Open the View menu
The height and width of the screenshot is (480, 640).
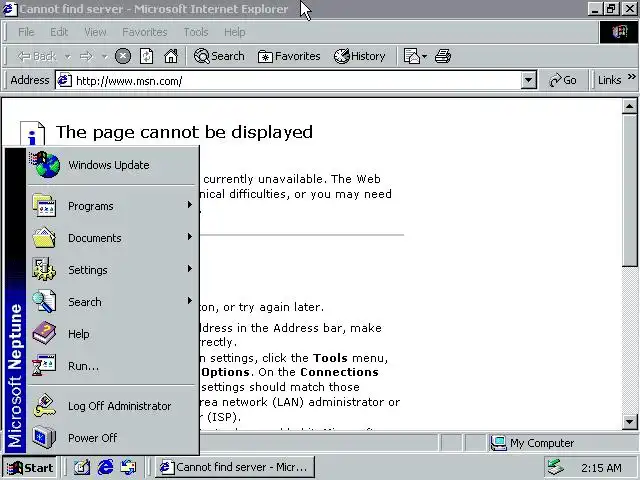(x=95, y=32)
